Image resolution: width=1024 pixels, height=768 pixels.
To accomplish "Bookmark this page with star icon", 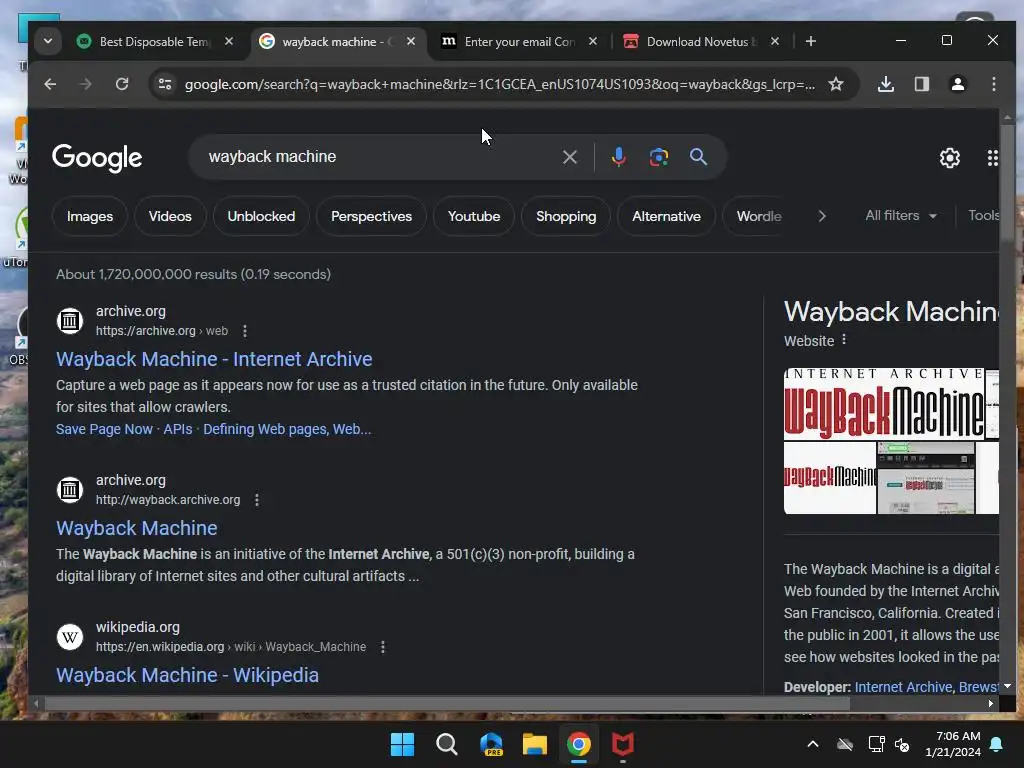I will [836, 84].
